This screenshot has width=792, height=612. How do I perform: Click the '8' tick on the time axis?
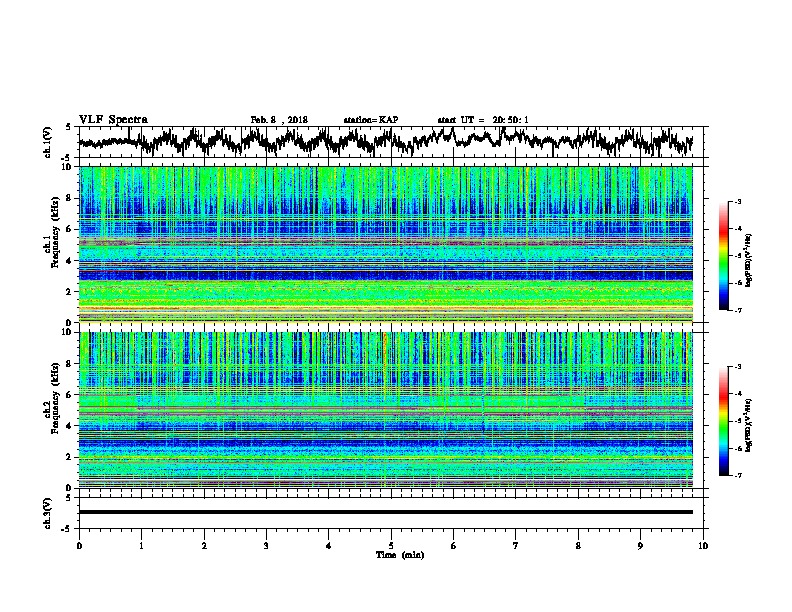tap(578, 546)
